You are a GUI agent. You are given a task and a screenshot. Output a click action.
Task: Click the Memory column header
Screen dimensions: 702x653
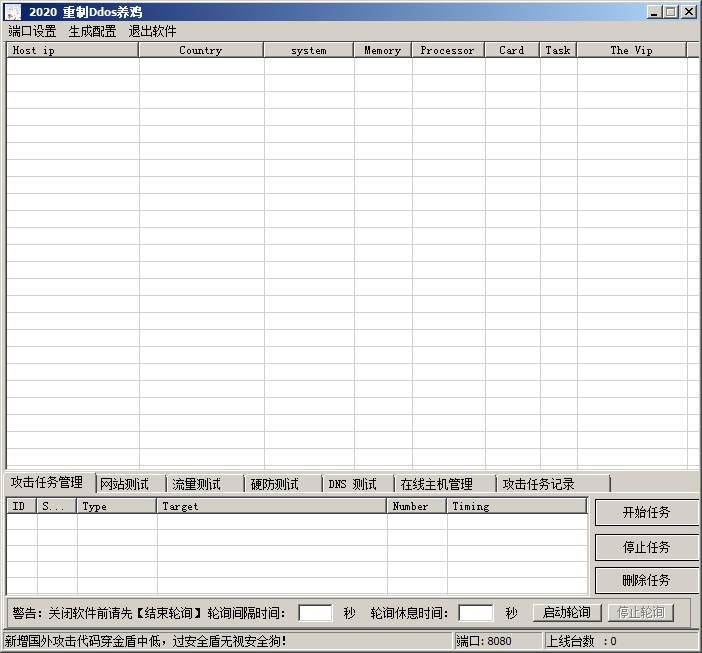click(x=382, y=50)
